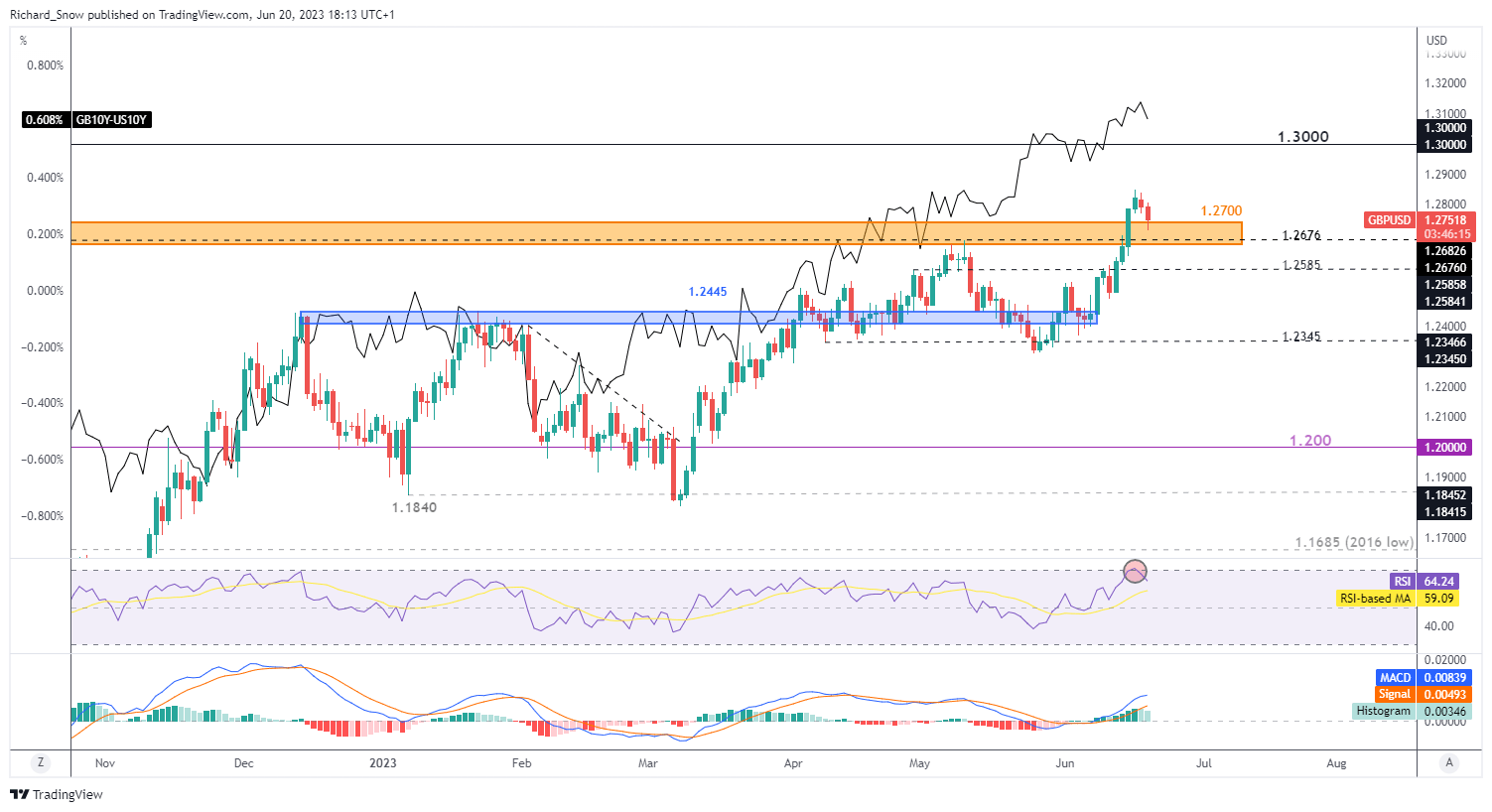
Task: Click the 1.23466 price axis tag
Action: pos(1445,342)
